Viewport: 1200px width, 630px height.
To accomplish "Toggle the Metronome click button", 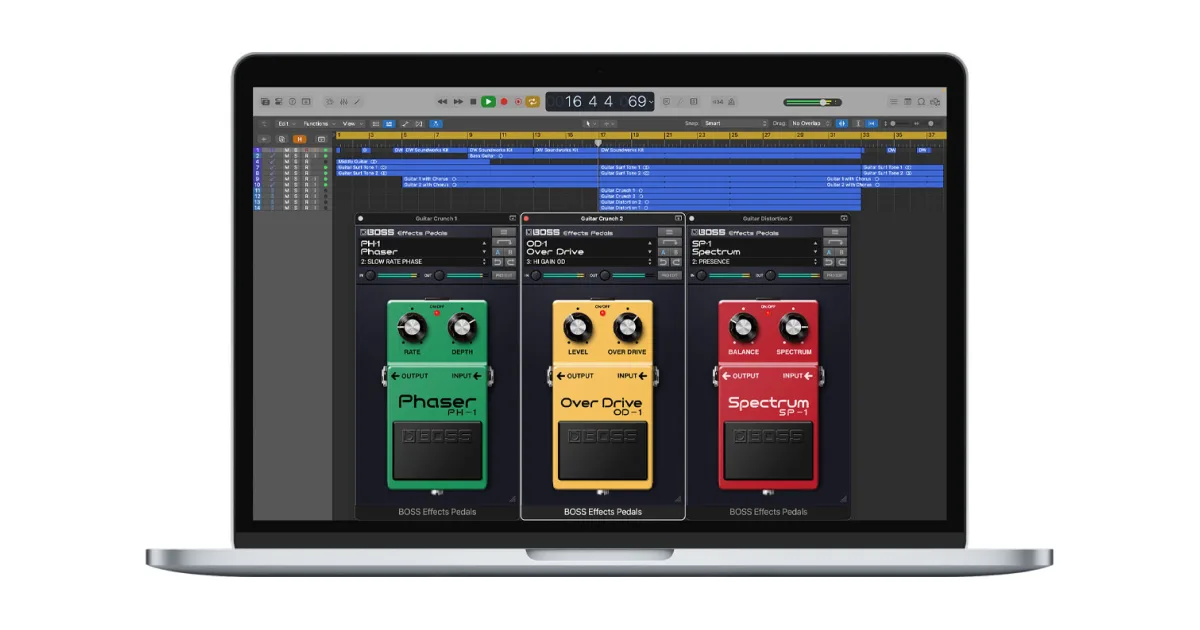I will (732, 102).
